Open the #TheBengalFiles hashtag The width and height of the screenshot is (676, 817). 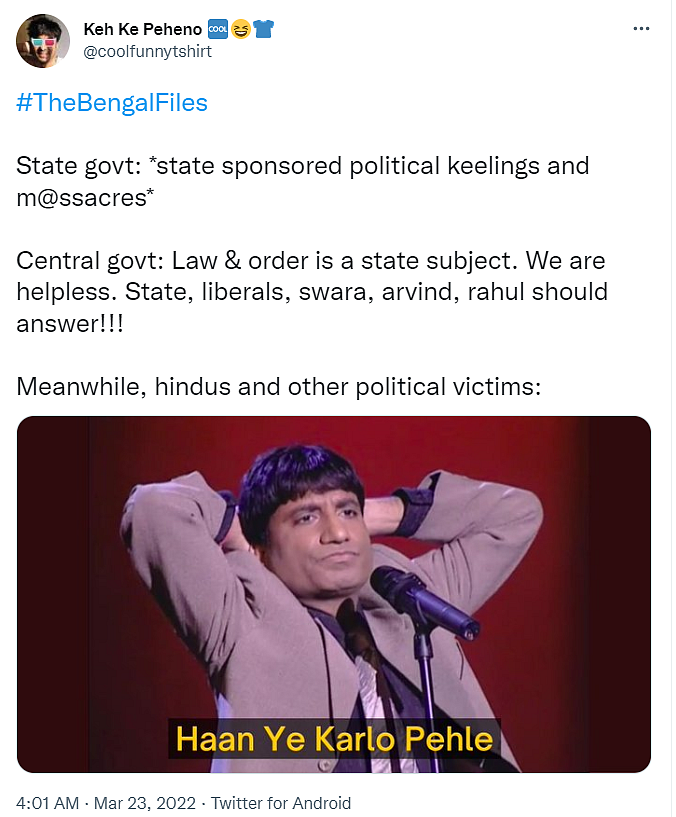point(112,103)
